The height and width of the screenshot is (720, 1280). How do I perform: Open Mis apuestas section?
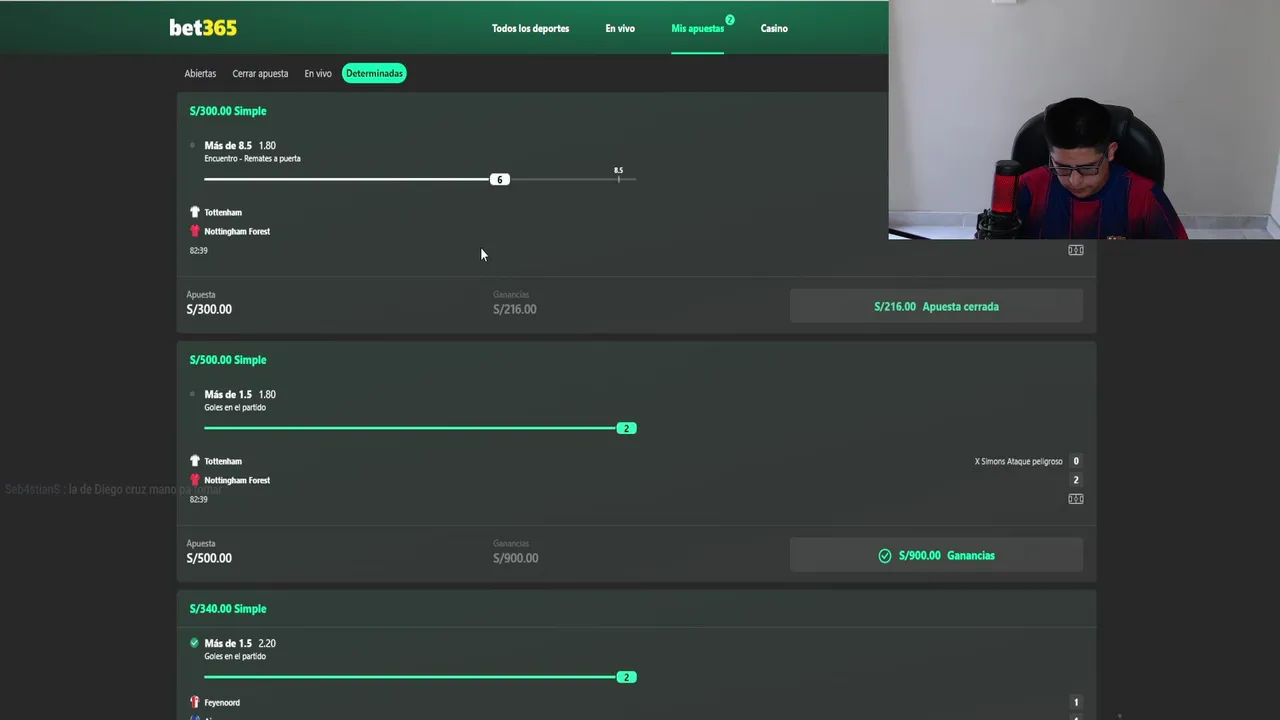click(x=697, y=28)
